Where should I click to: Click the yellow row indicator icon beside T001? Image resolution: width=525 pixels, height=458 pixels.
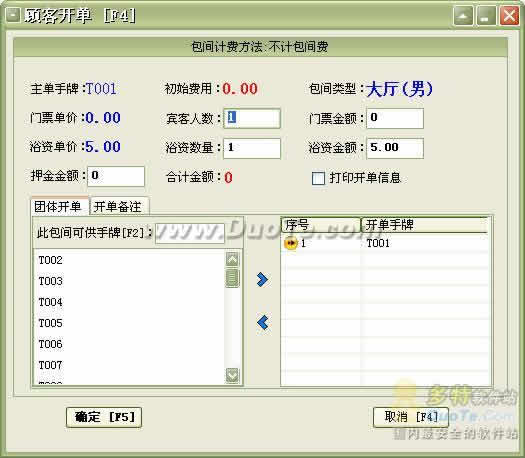pos(291,243)
